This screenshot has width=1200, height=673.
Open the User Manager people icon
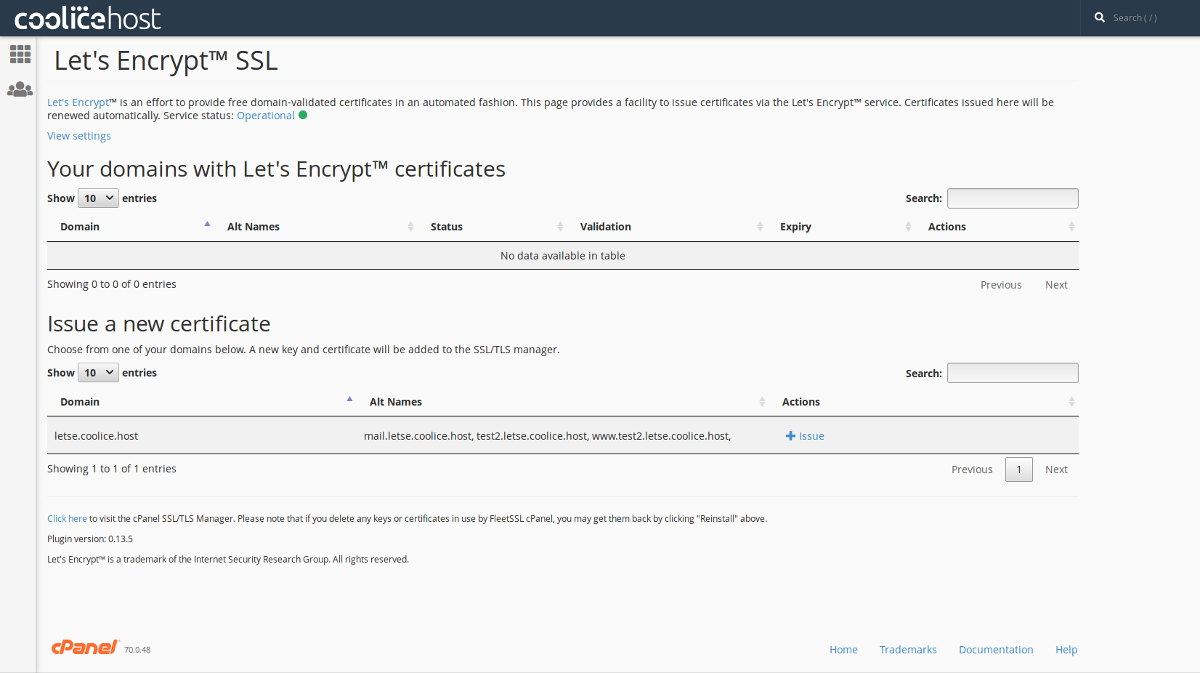pos(20,89)
